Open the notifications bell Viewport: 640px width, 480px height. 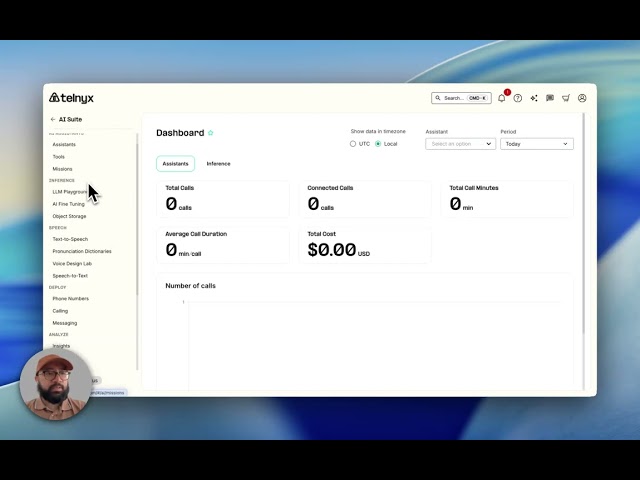click(502, 98)
